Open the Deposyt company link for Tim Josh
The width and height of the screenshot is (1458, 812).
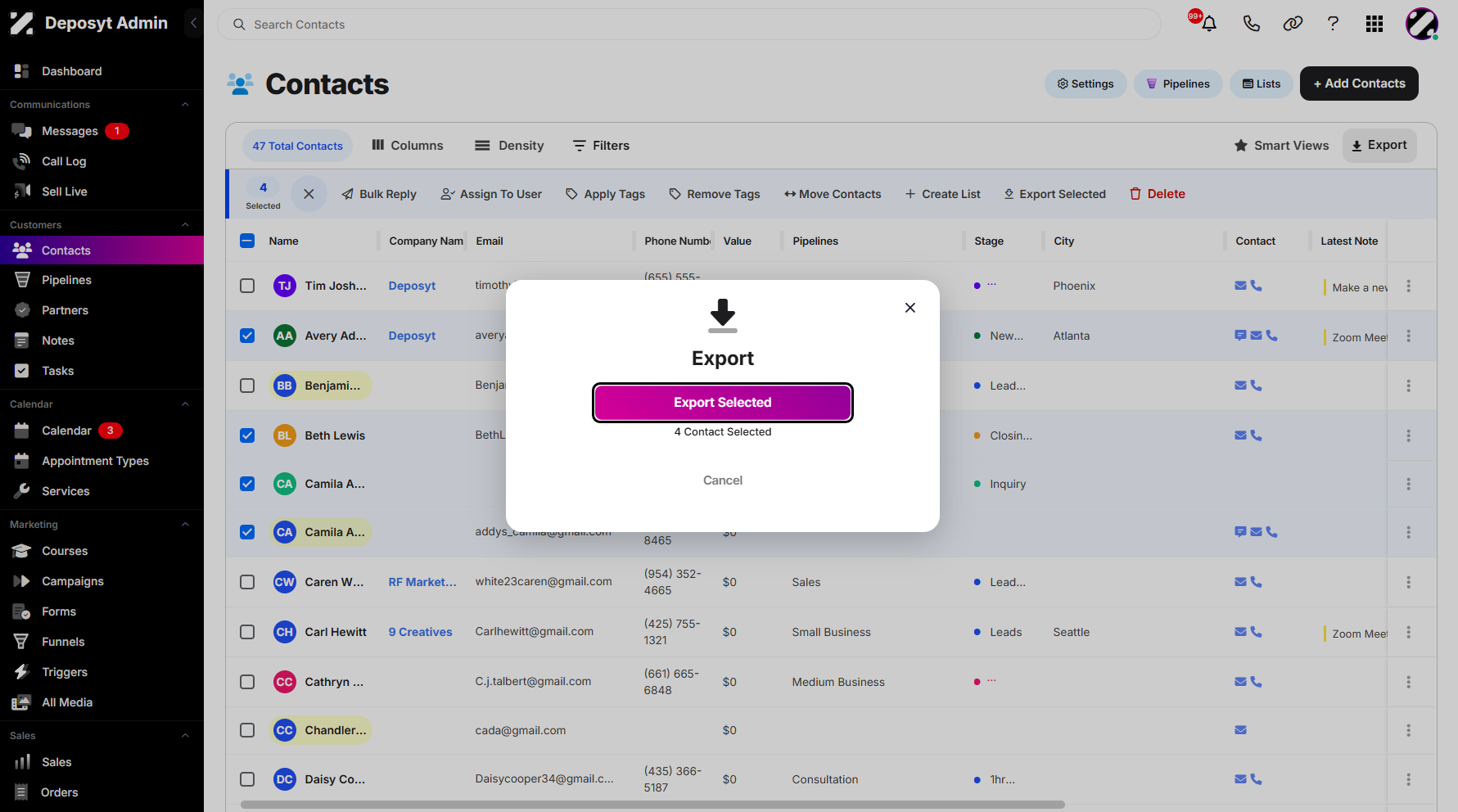coord(412,286)
